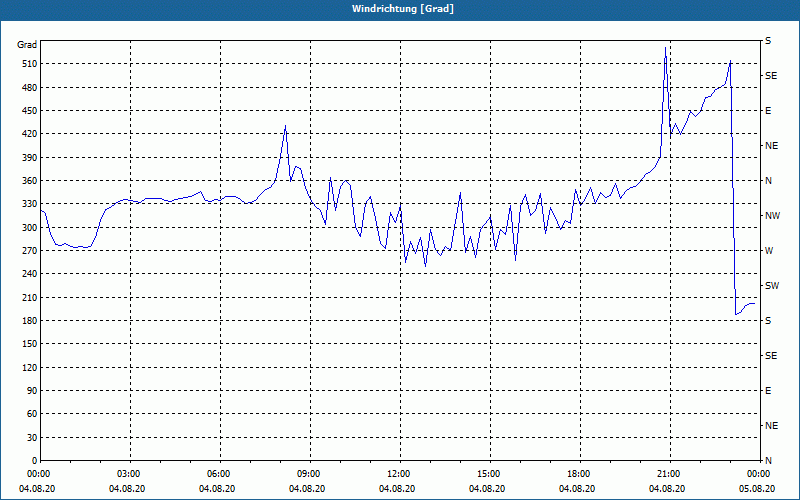Select the 12:00 time label

tap(401, 474)
